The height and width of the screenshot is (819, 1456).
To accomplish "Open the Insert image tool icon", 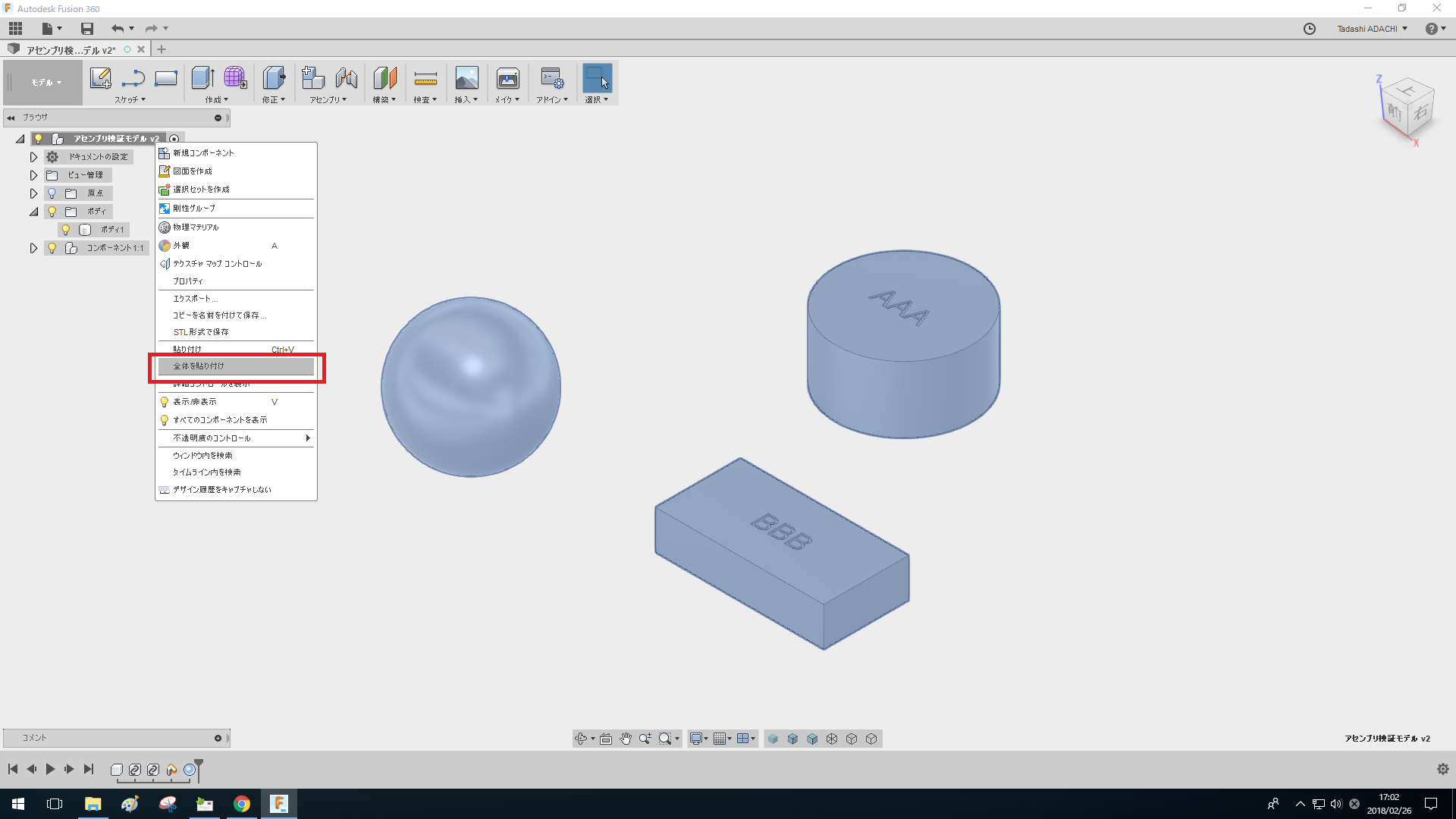I will (466, 78).
